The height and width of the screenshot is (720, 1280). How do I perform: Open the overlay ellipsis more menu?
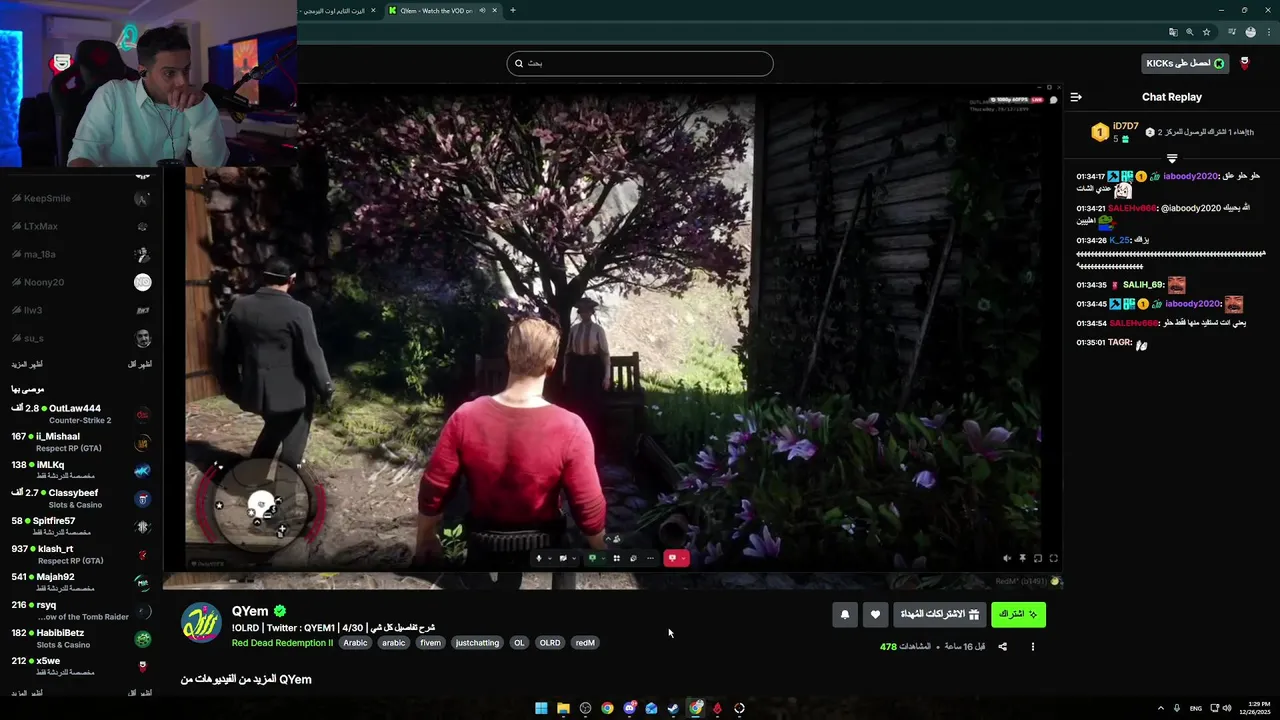pos(650,558)
